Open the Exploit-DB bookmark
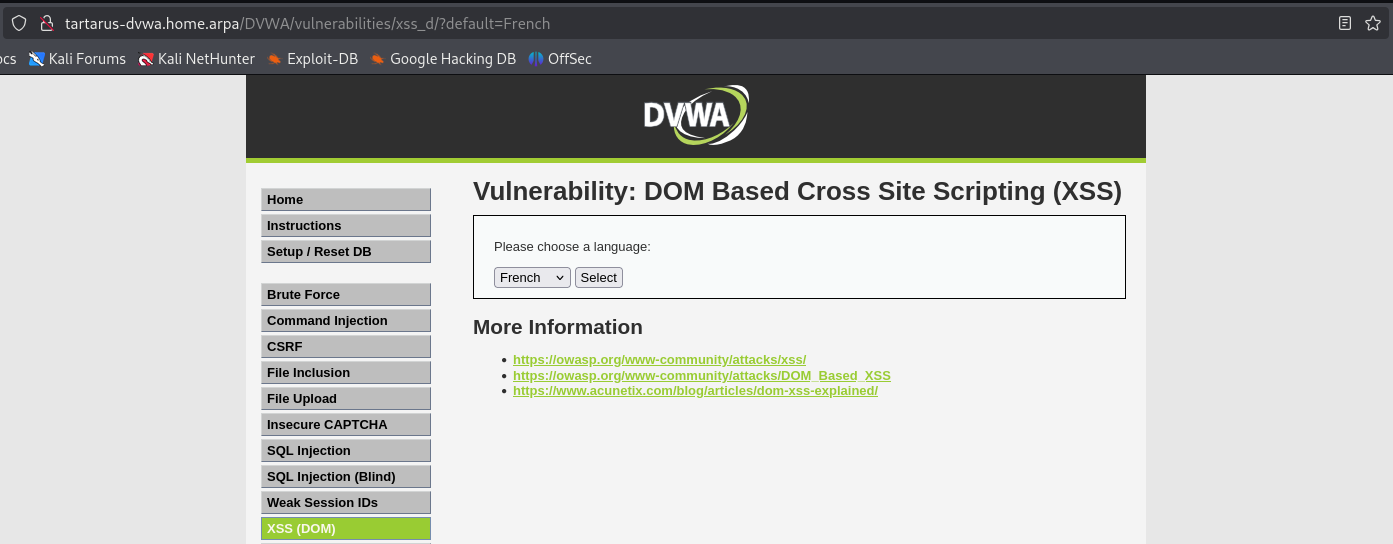This screenshot has height=544, width=1393. pos(312,59)
